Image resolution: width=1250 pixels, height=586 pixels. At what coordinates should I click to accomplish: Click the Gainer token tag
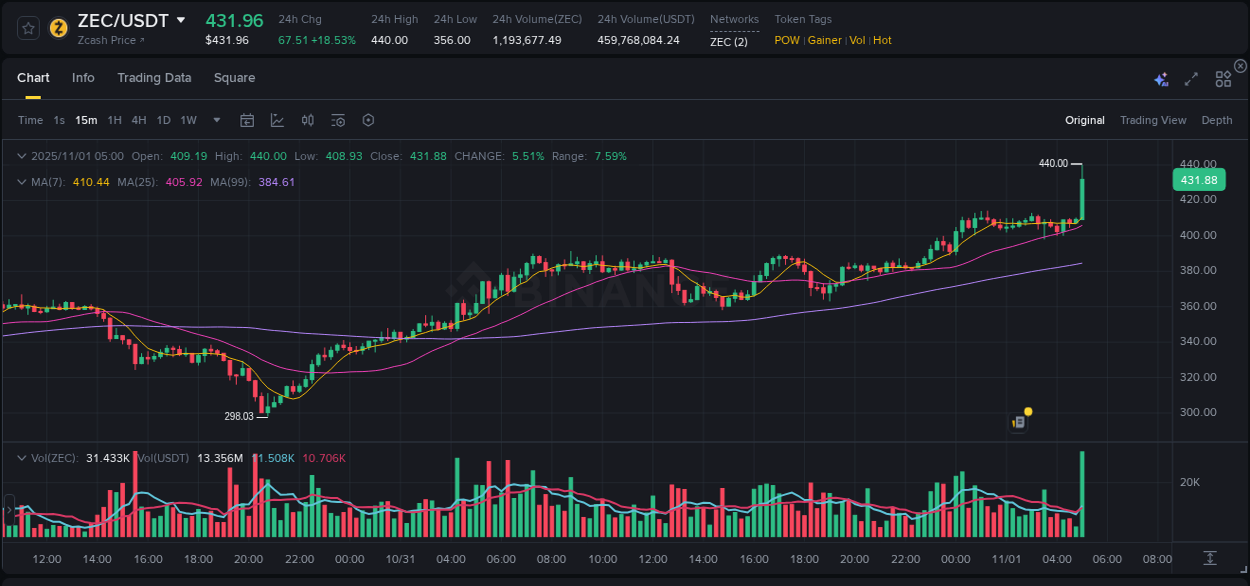[x=824, y=40]
